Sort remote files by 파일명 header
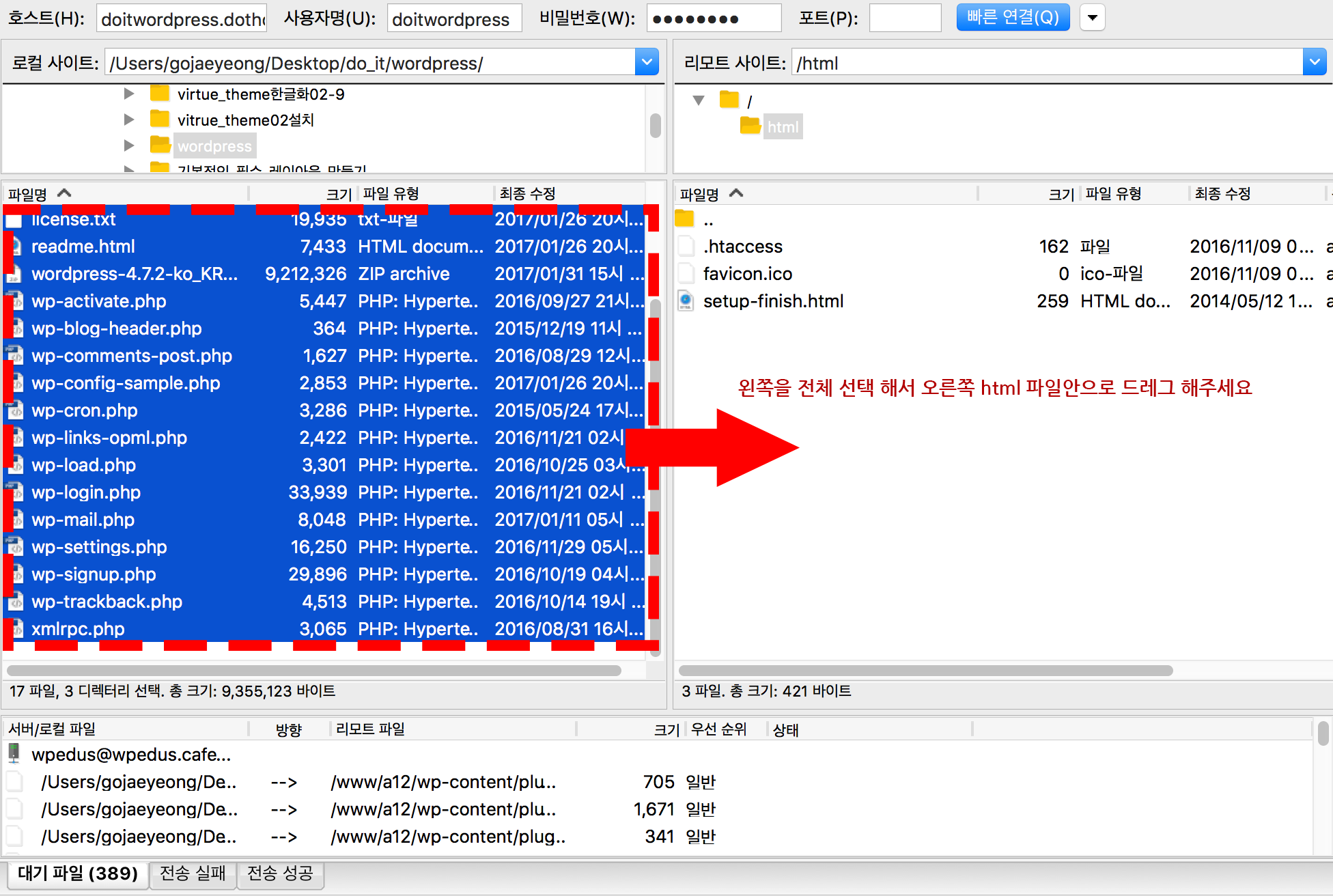This screenshot has height=896, width=1333. click(x=699, y=194)
